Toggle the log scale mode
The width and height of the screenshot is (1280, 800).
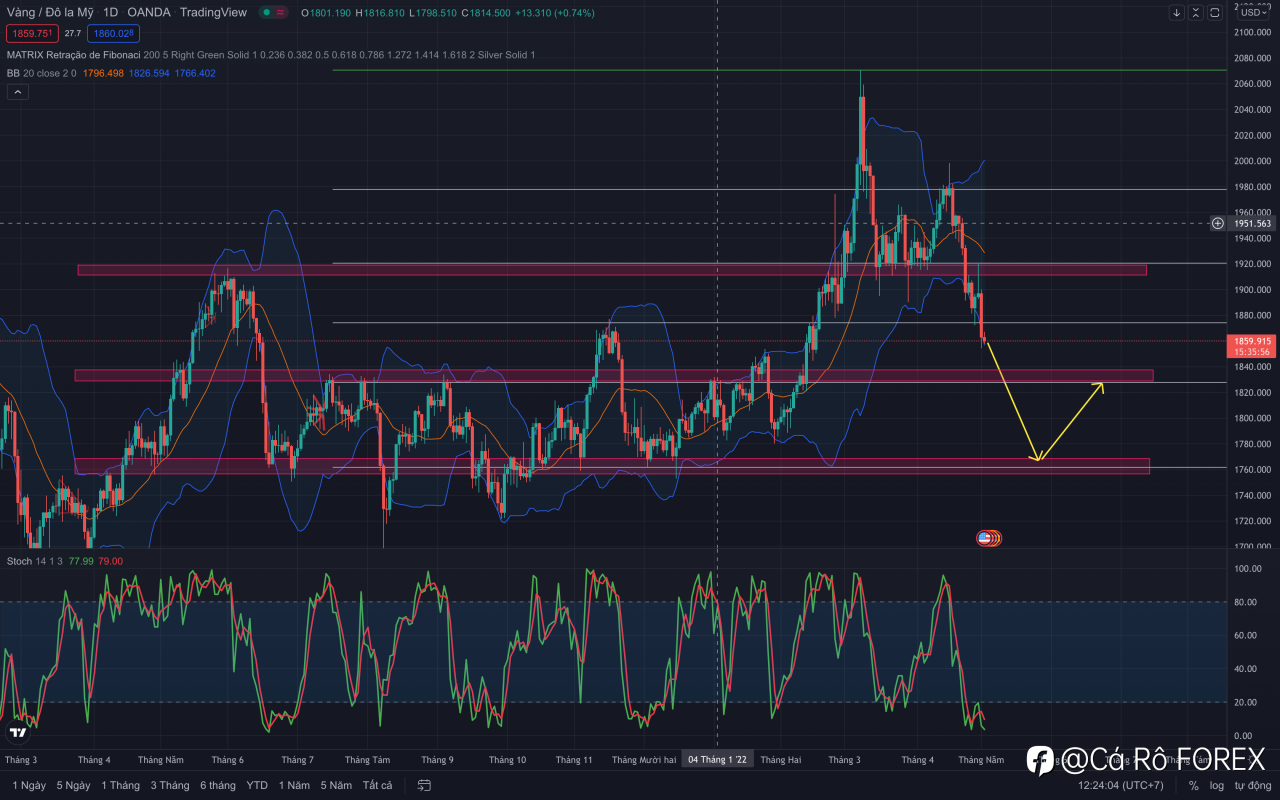[1217, 786]
